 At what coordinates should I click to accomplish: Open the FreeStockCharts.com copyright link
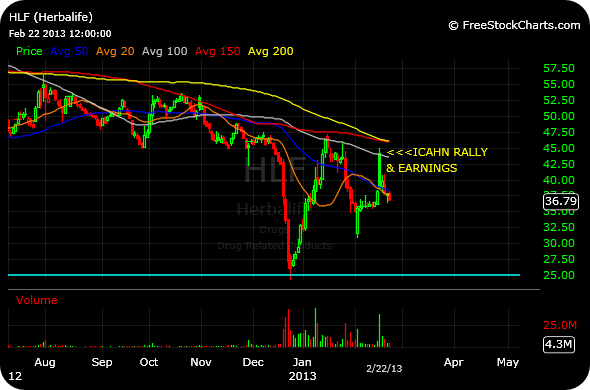pyautogui.click(x=514, y=25)
